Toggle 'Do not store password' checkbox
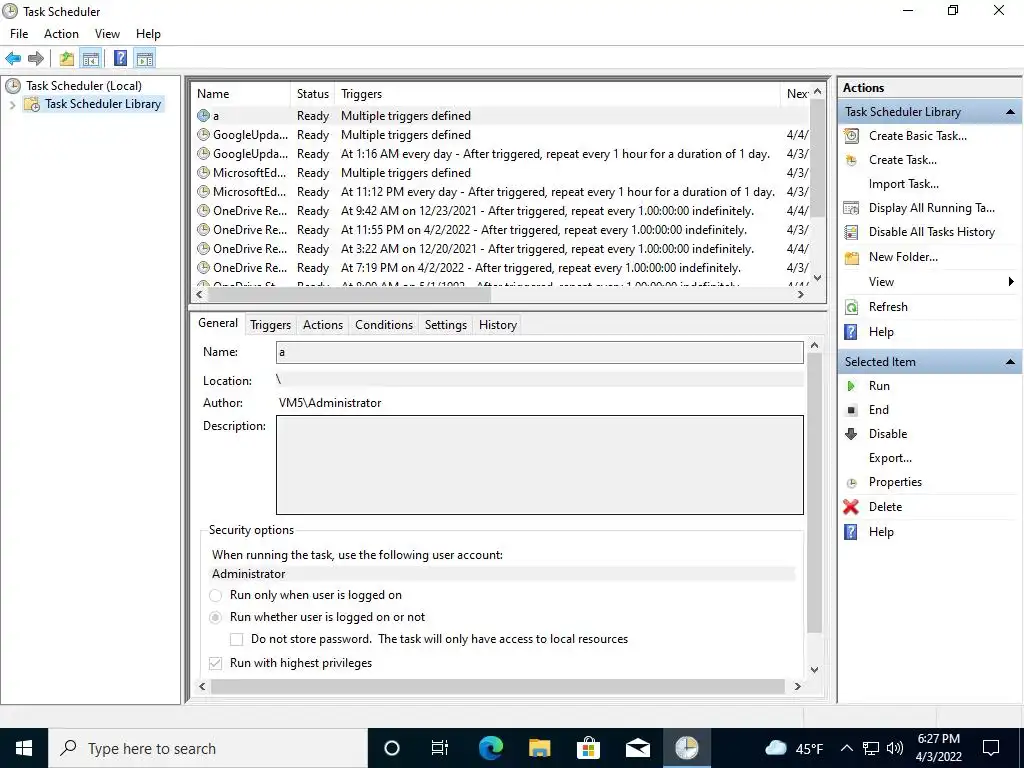This screenshot has height=768, width=1024. tap(236, 639)
